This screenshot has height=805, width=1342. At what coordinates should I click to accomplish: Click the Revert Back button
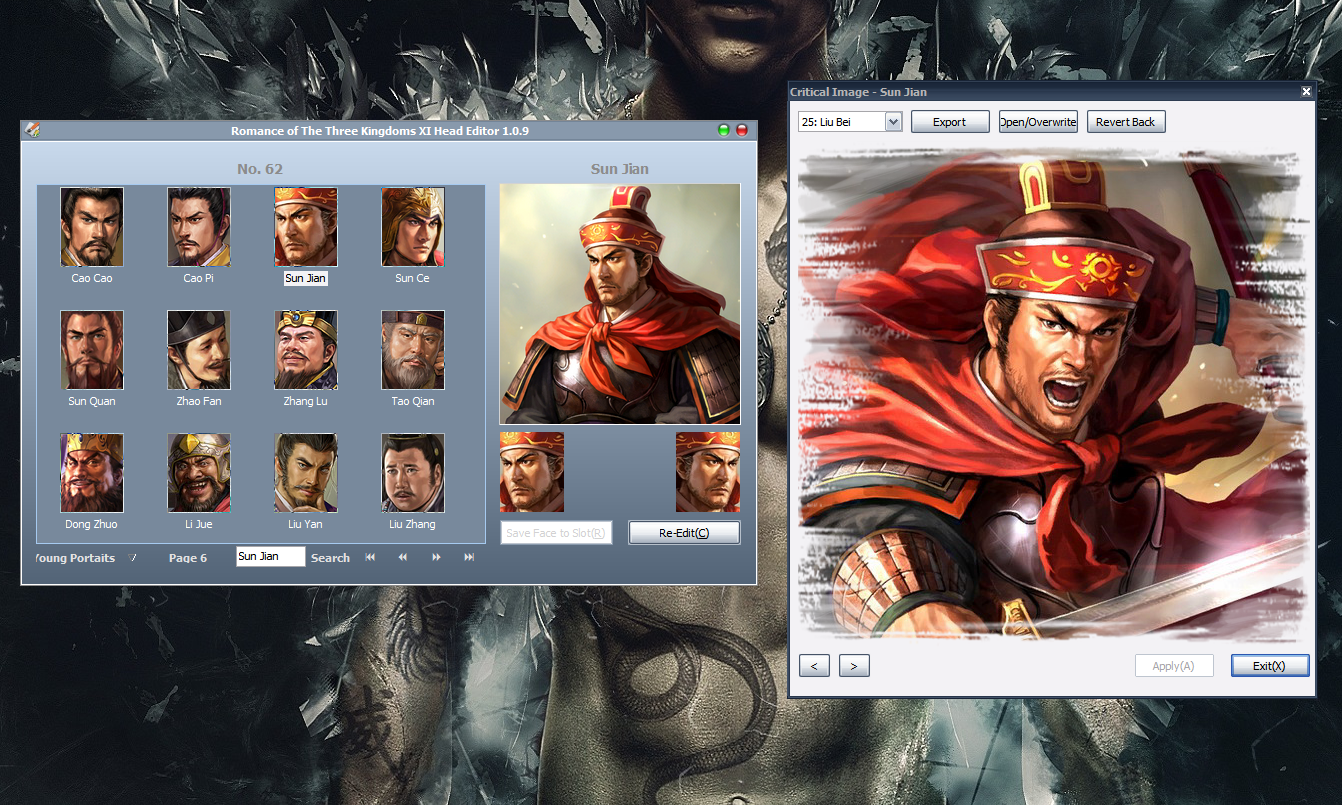[1126, 122]
